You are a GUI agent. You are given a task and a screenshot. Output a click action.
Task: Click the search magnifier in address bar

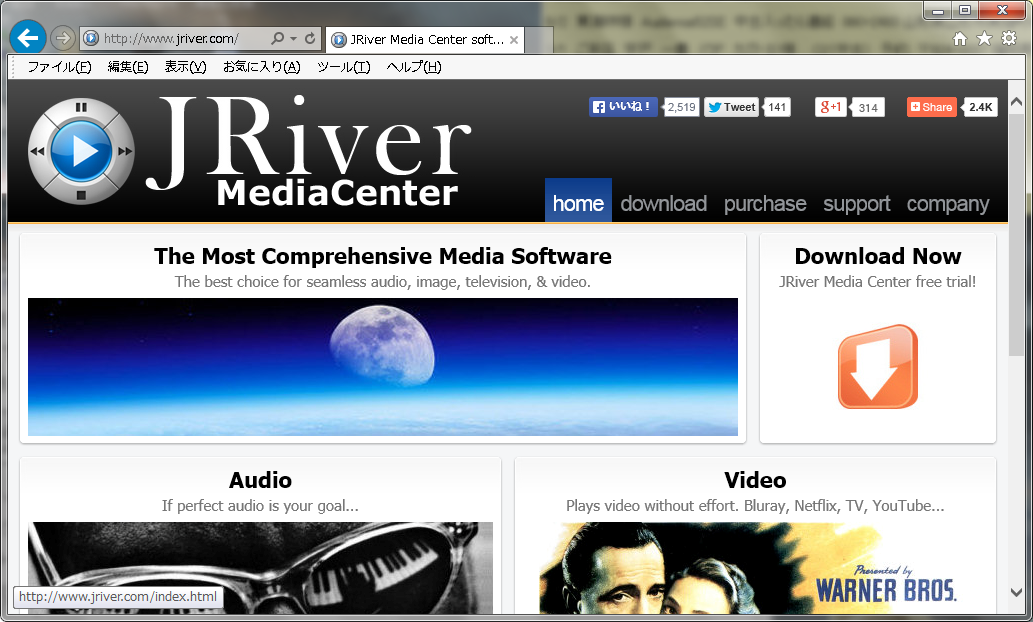click(277, 39)
